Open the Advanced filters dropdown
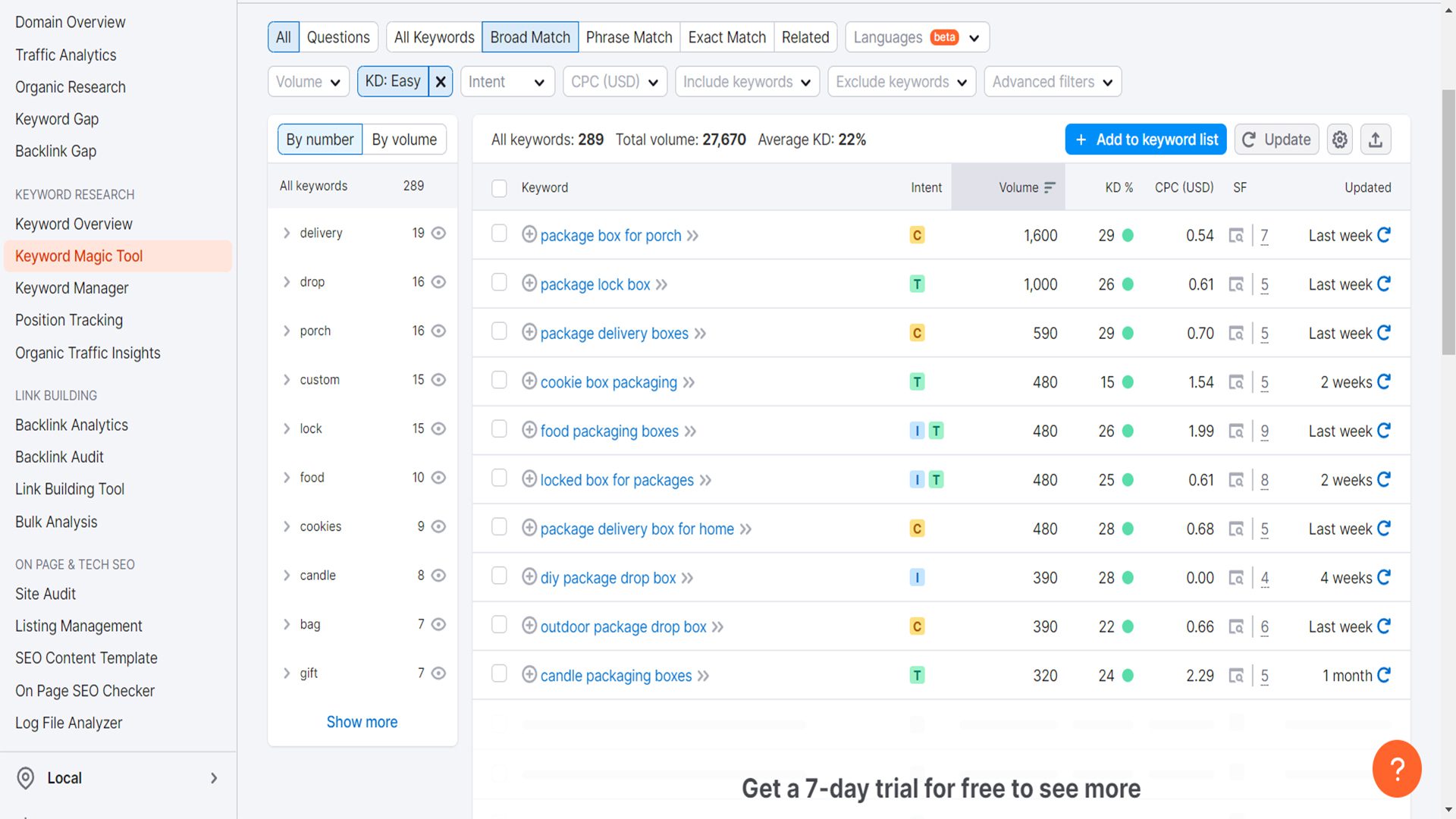The width and height of the screenshot is (1456, 819). click(1052, 82)
